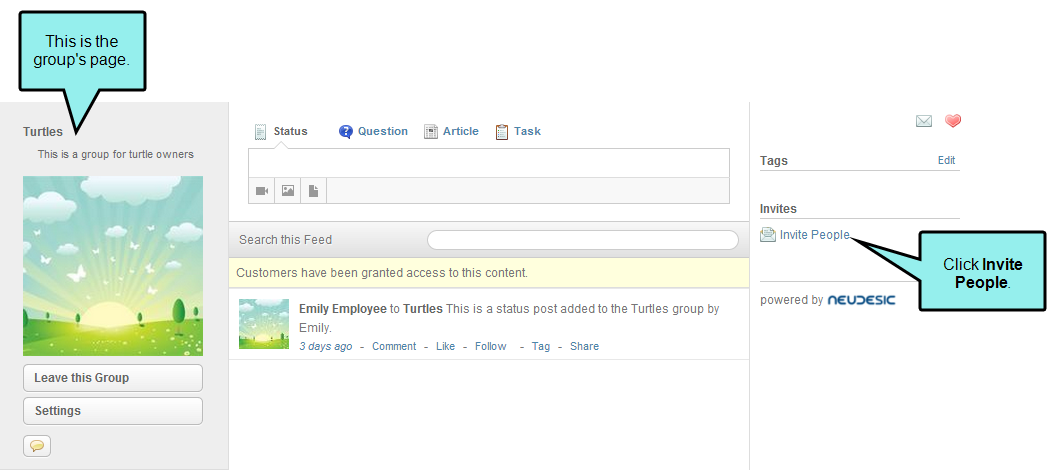This screenshot has width=1058, height=470.
Task: Open the chat bubble icon button
Action: click(x=37, y=446)
